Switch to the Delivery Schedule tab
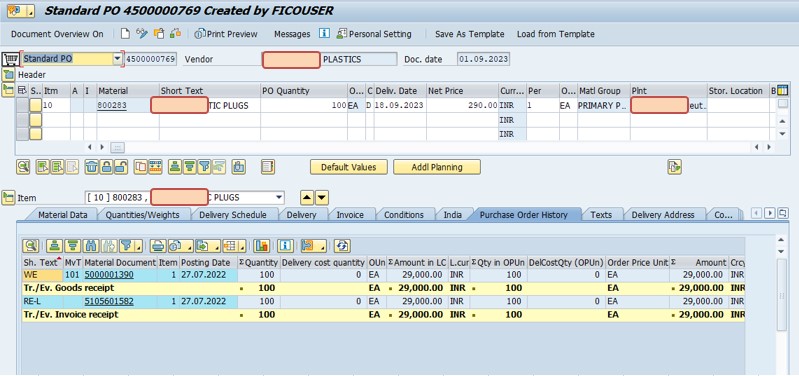The image size is (799, 376). pos(232,215)
